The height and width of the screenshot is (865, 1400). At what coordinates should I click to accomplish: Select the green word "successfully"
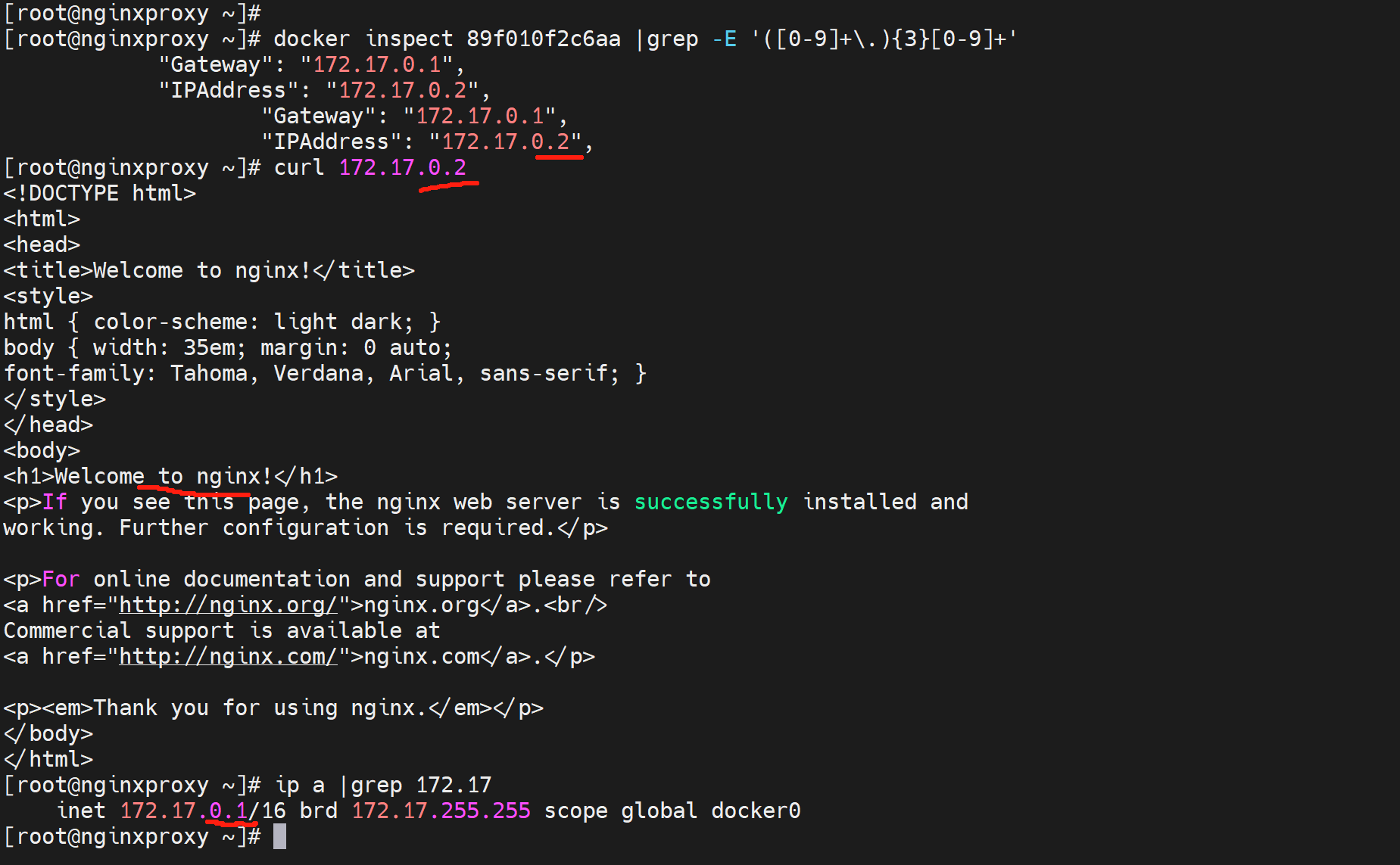[710, 503]
